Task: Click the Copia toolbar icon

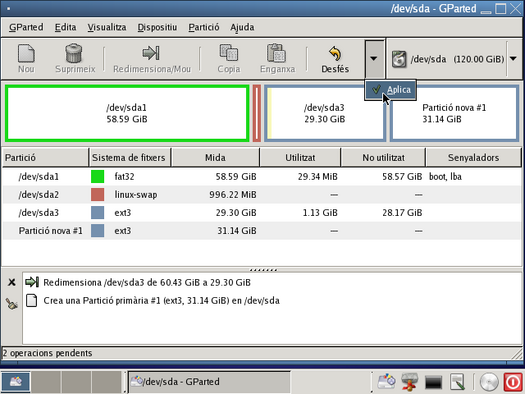Action: pyautogui.click(x=229, y=53)
